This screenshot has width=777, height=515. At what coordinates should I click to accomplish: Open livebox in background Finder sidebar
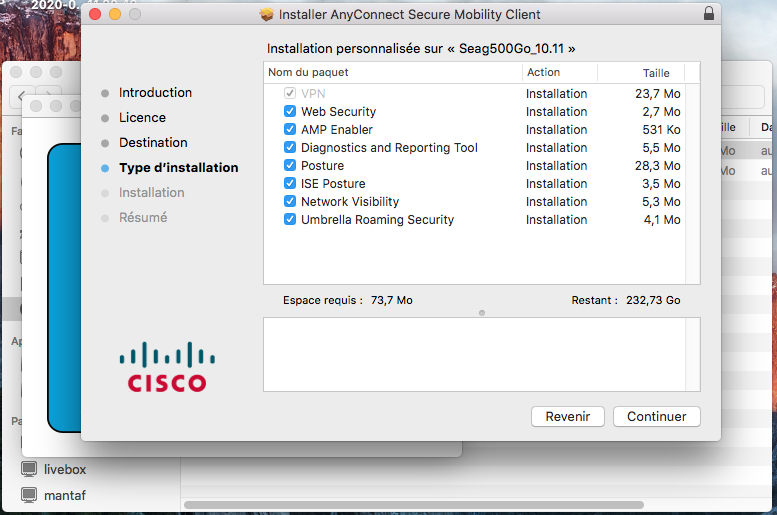pos(64,469)
